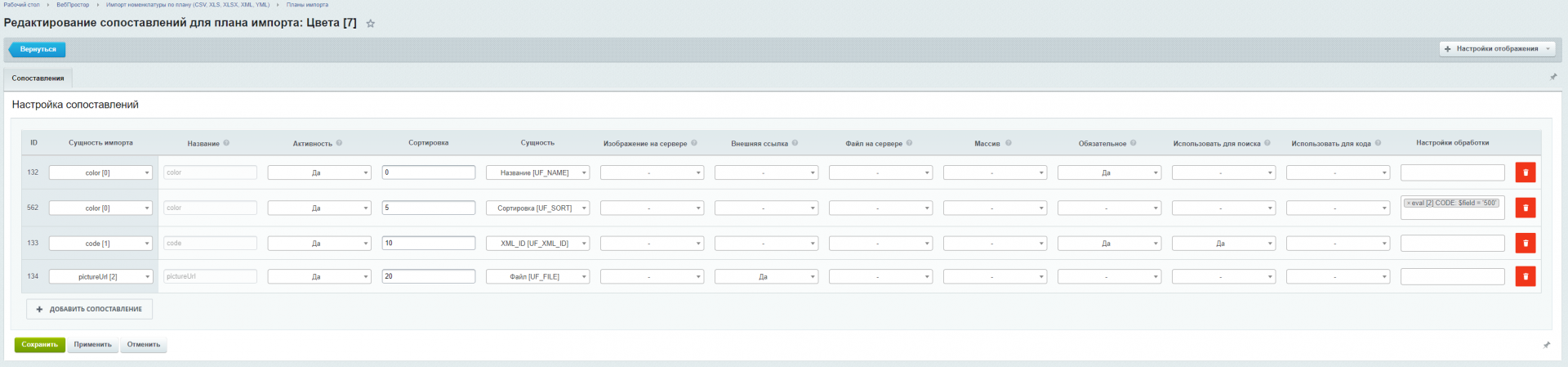Click the Вернуться button
Image resolution: width=1568 pixels, height=367 pixels.
pyautogui.click(x=38, y=49)
